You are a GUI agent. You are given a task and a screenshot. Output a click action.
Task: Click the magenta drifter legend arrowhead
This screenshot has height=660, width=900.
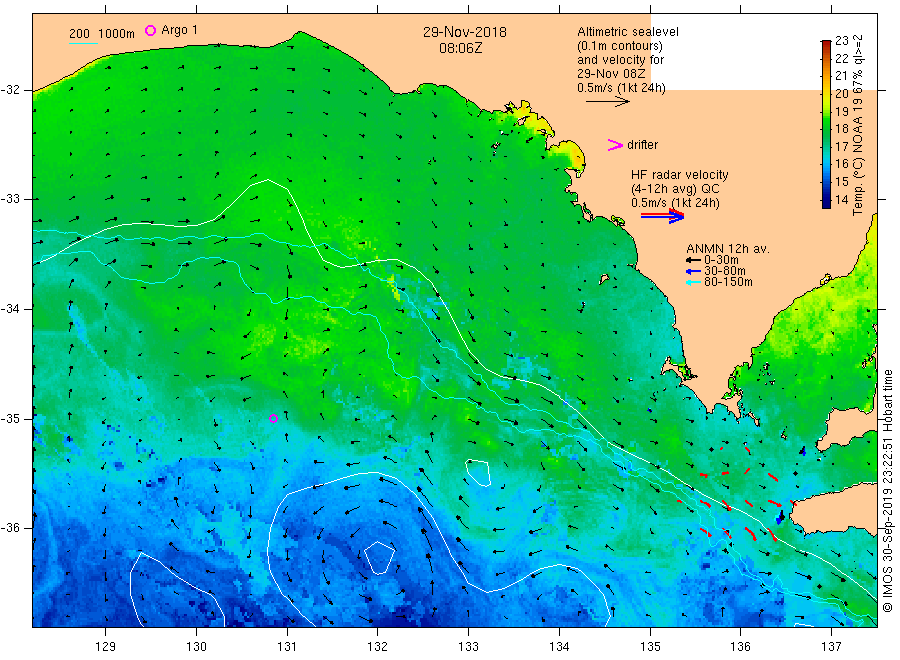pyautogui.click(x=615, y=145)
